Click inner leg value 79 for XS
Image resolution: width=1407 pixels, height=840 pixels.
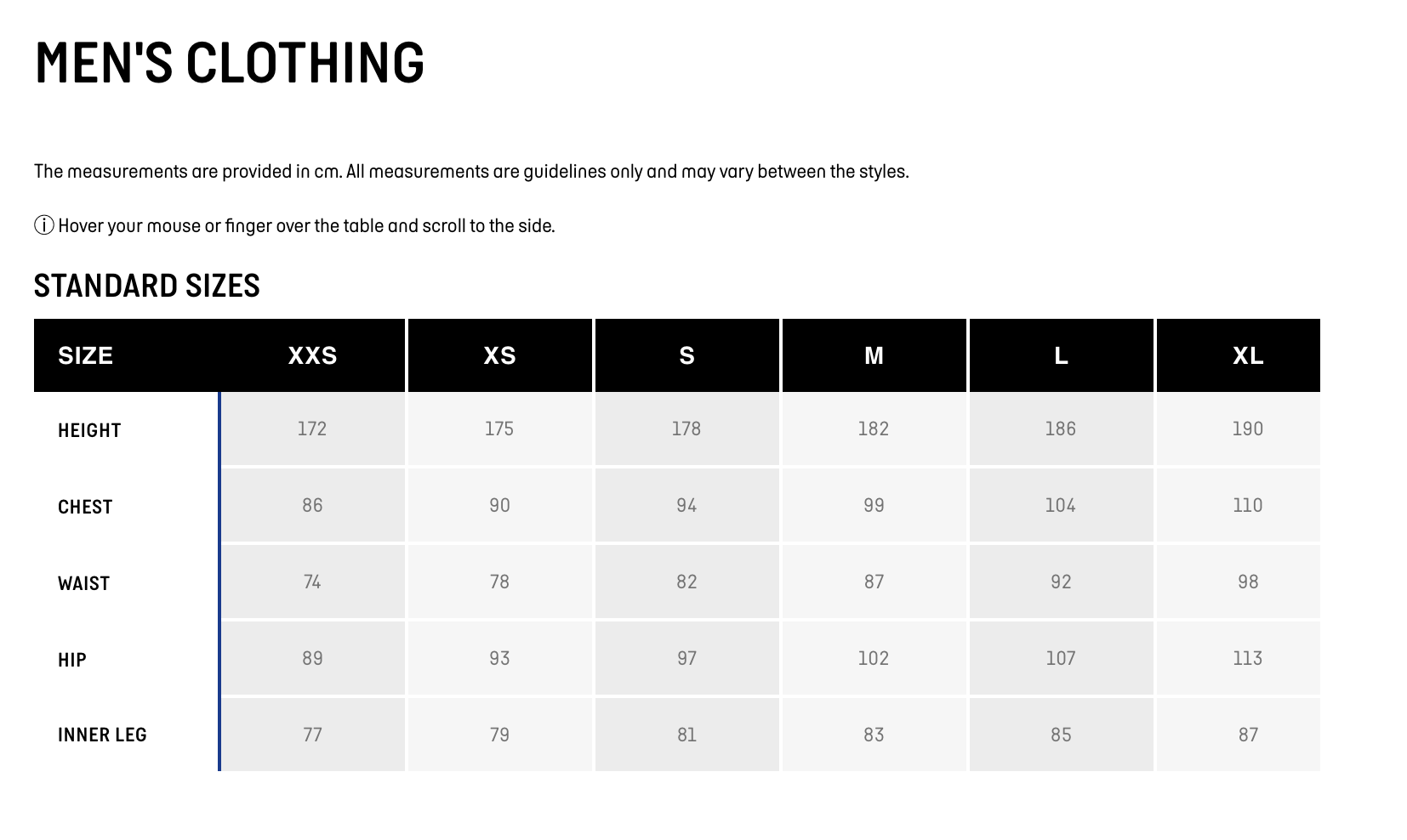click(x=499, y=735)
